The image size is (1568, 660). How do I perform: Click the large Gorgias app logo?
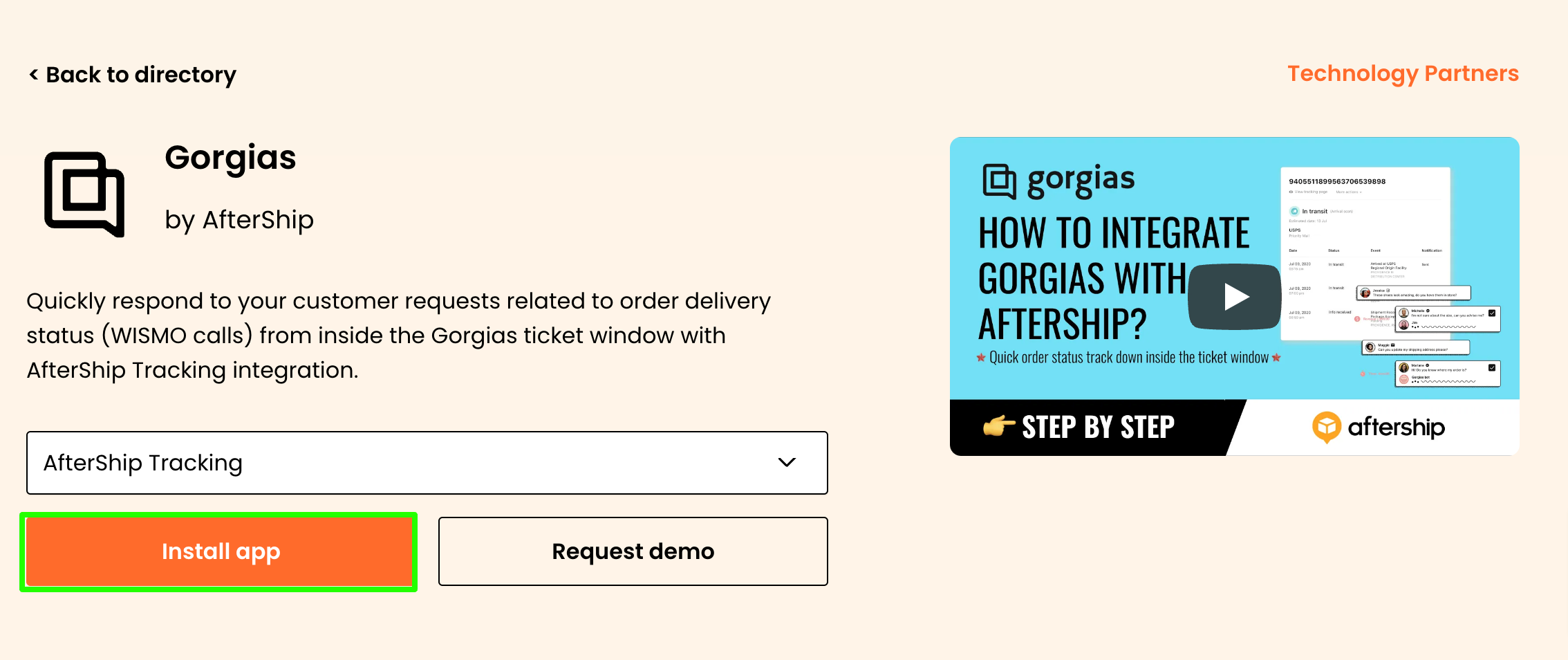point(84,194)
